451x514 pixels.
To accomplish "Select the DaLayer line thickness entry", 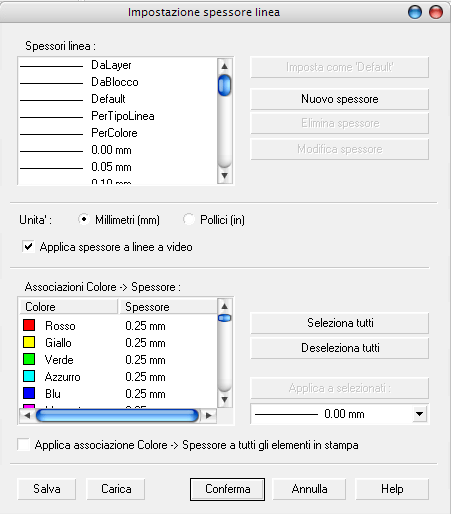I will pos(117,65).
